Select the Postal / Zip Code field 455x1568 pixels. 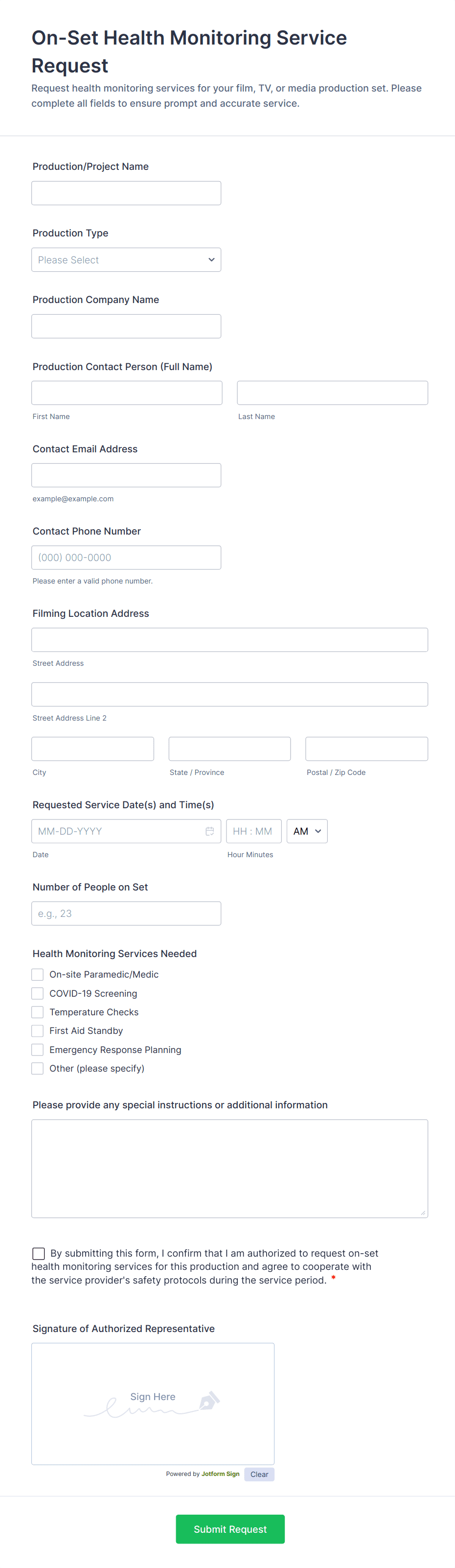(366, 749)
